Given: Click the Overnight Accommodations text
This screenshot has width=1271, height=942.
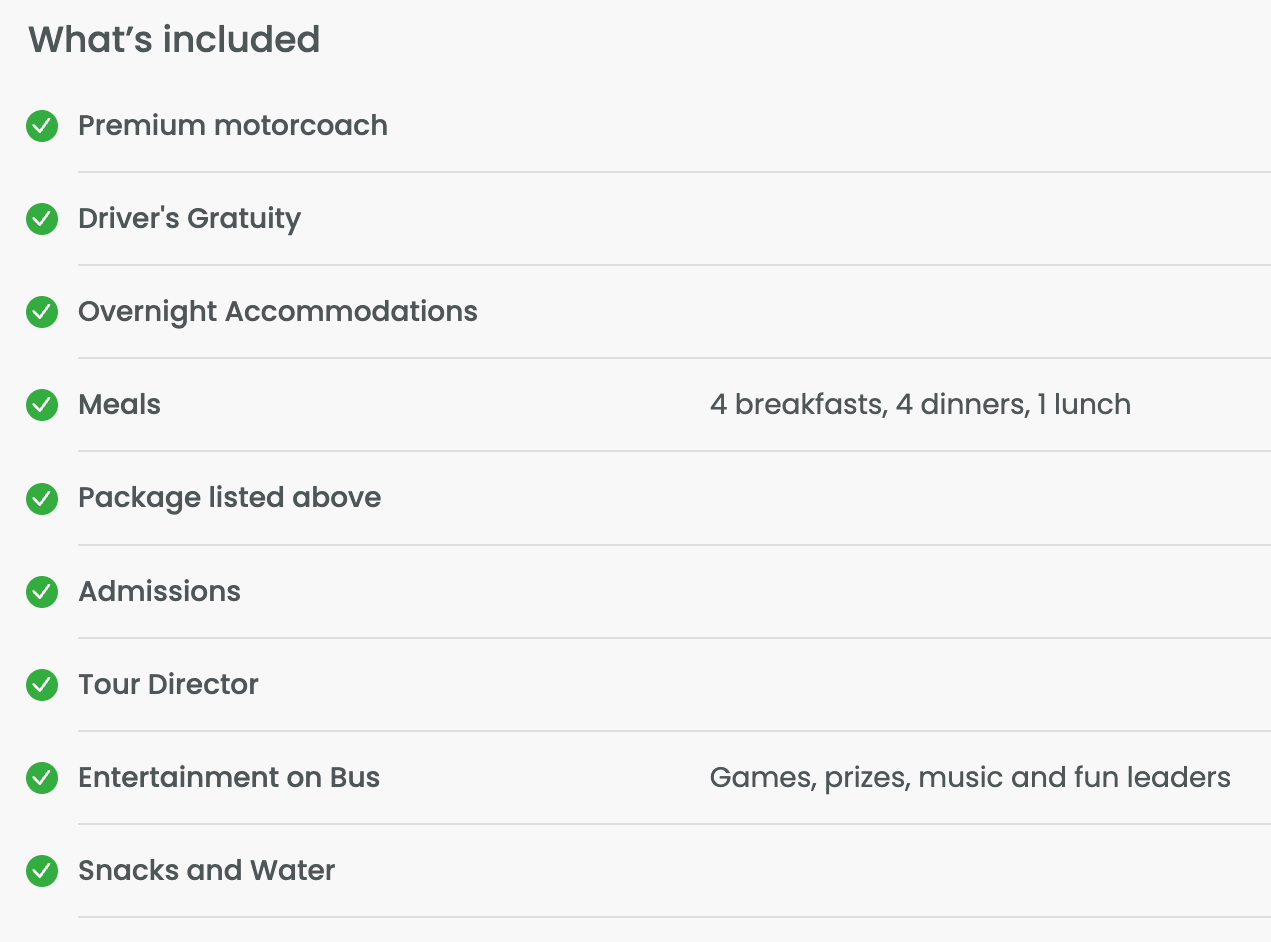Looking at the screenshot, I should pyautogui.click(x=278, y=312).
